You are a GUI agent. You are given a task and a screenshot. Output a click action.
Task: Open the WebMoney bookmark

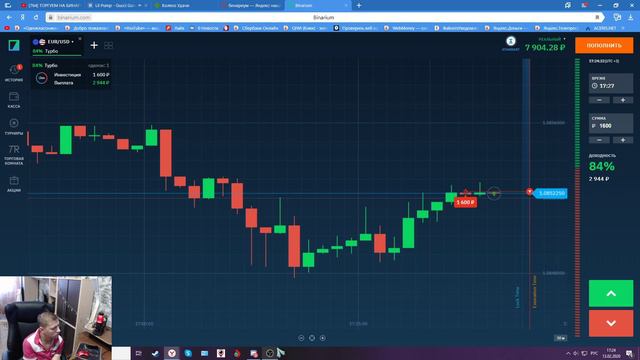coord(406,28)
